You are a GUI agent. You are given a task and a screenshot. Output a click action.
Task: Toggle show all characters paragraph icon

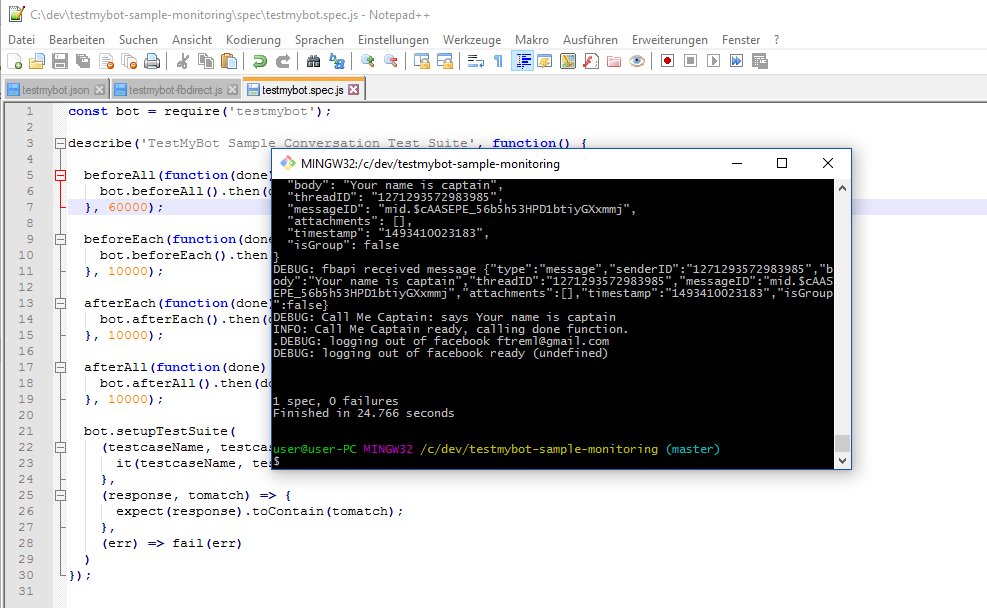pos(497,60)
